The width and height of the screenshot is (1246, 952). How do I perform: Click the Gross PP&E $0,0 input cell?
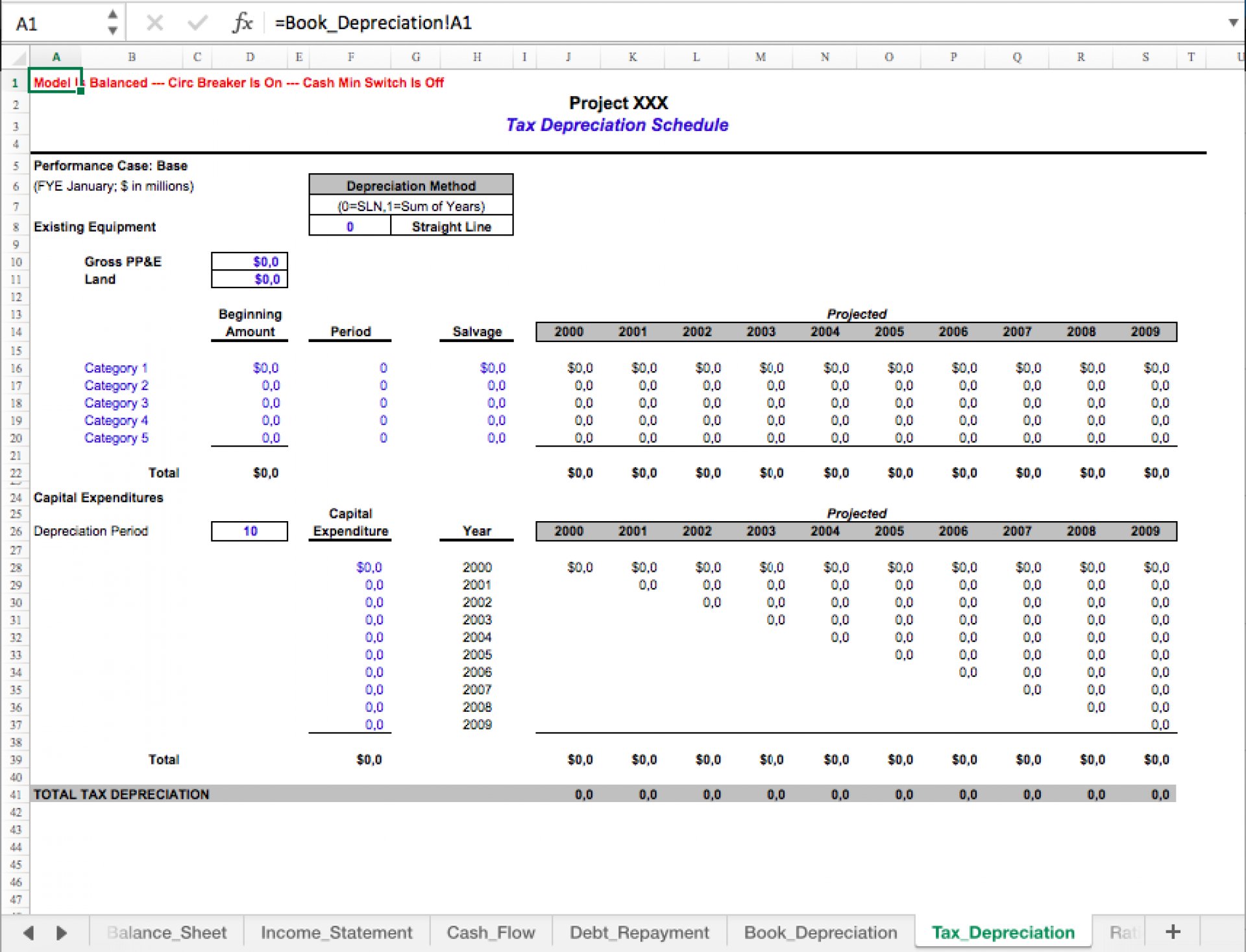point(249,262)
